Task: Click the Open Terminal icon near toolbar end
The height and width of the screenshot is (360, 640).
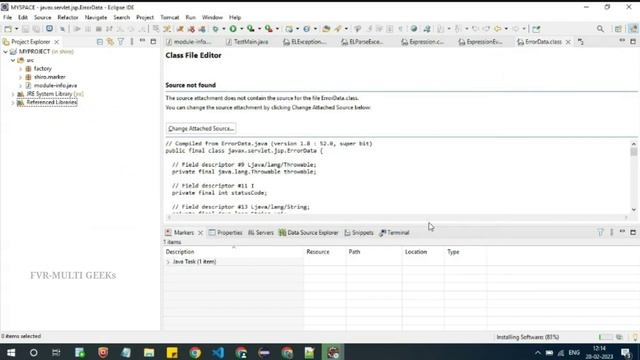Action: [x=536, y=29]
